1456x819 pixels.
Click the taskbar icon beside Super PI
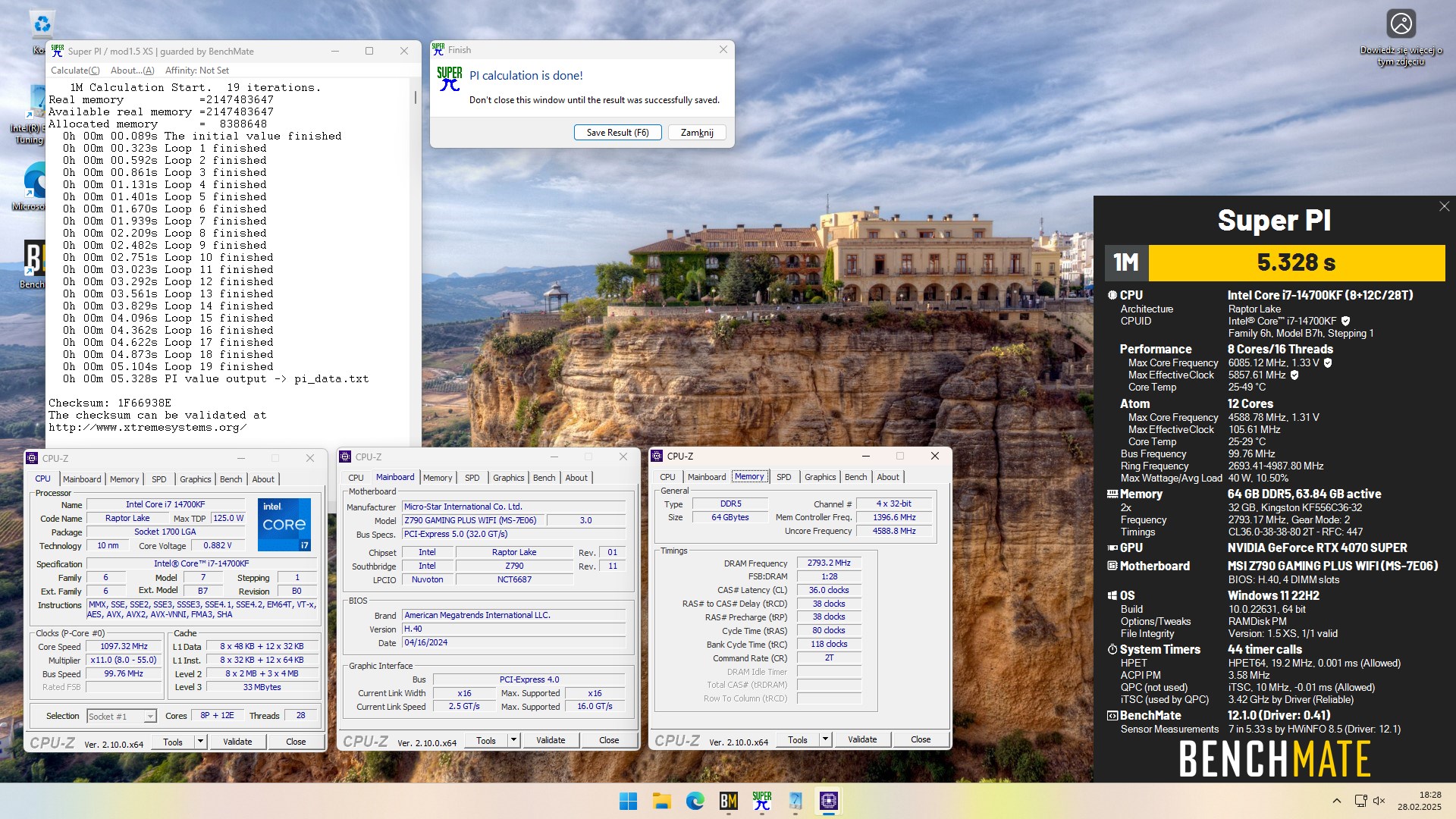795,801
